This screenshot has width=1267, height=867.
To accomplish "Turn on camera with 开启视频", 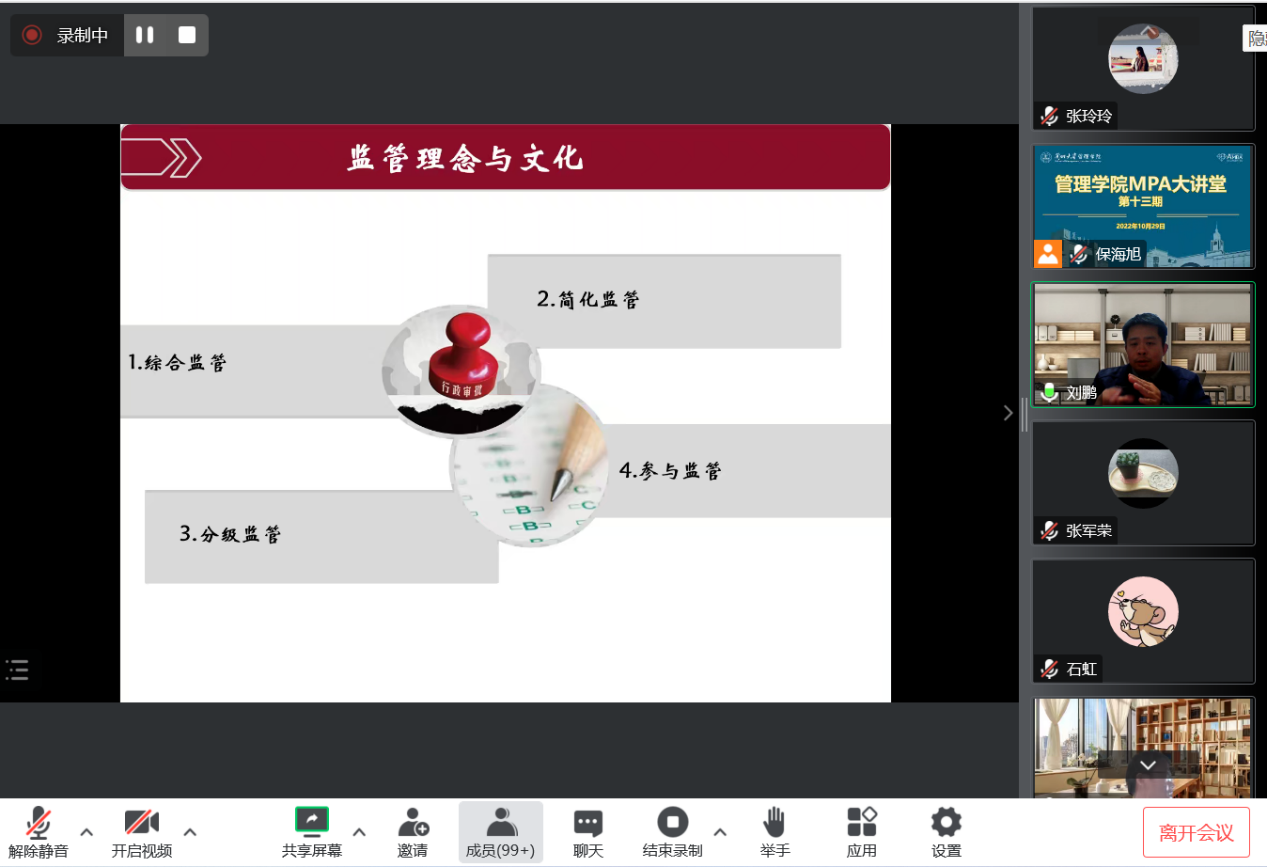I will [x=141, y=832].
